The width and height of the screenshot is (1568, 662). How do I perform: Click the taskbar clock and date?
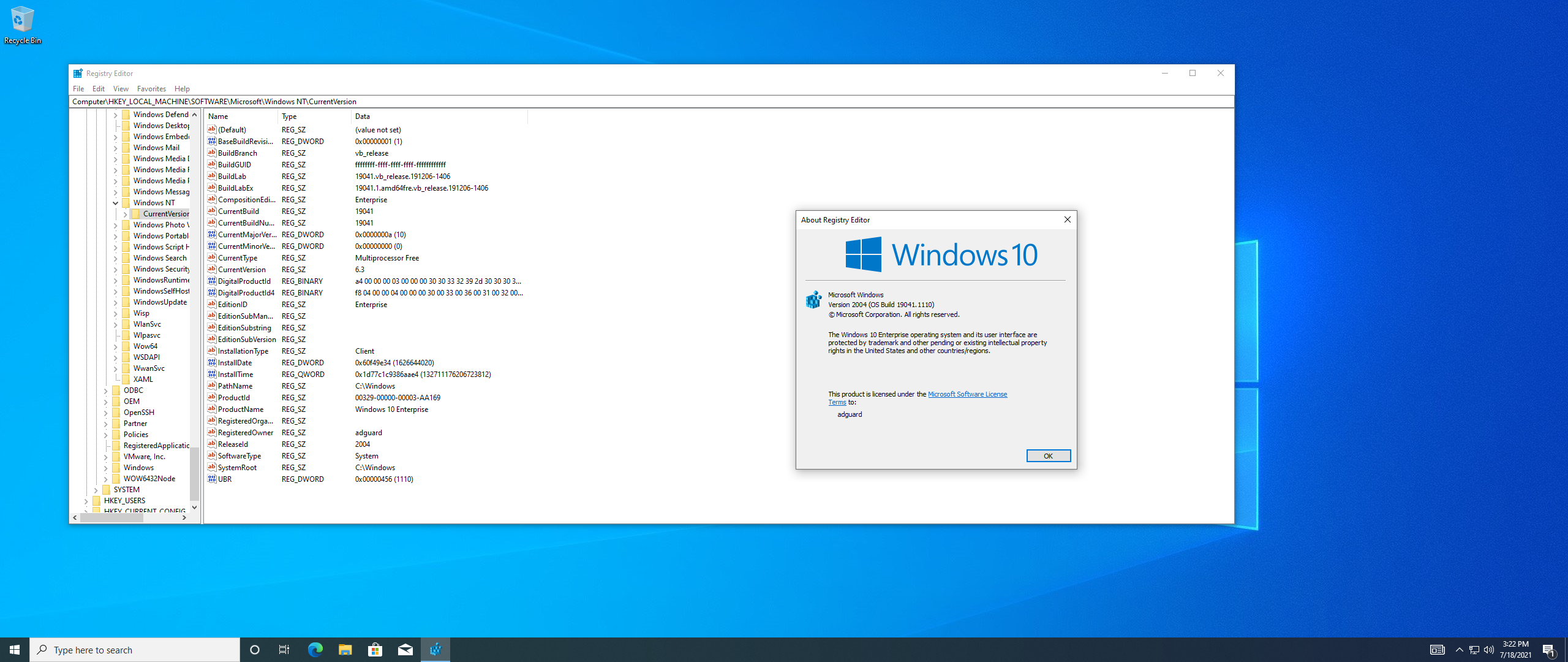click(1515, 650)
